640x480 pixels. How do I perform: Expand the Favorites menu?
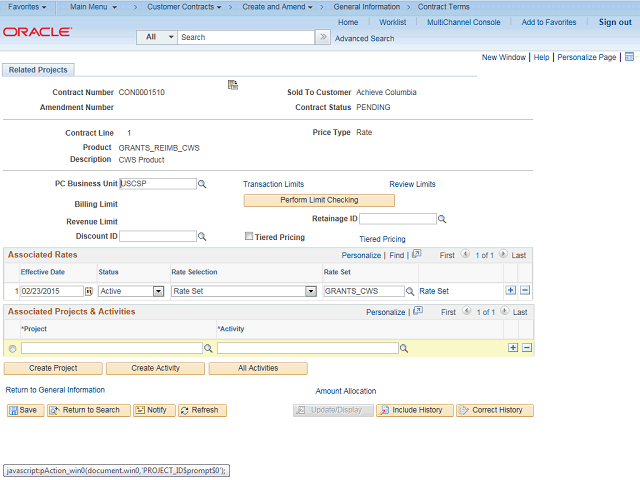click(x=27, y=7)
